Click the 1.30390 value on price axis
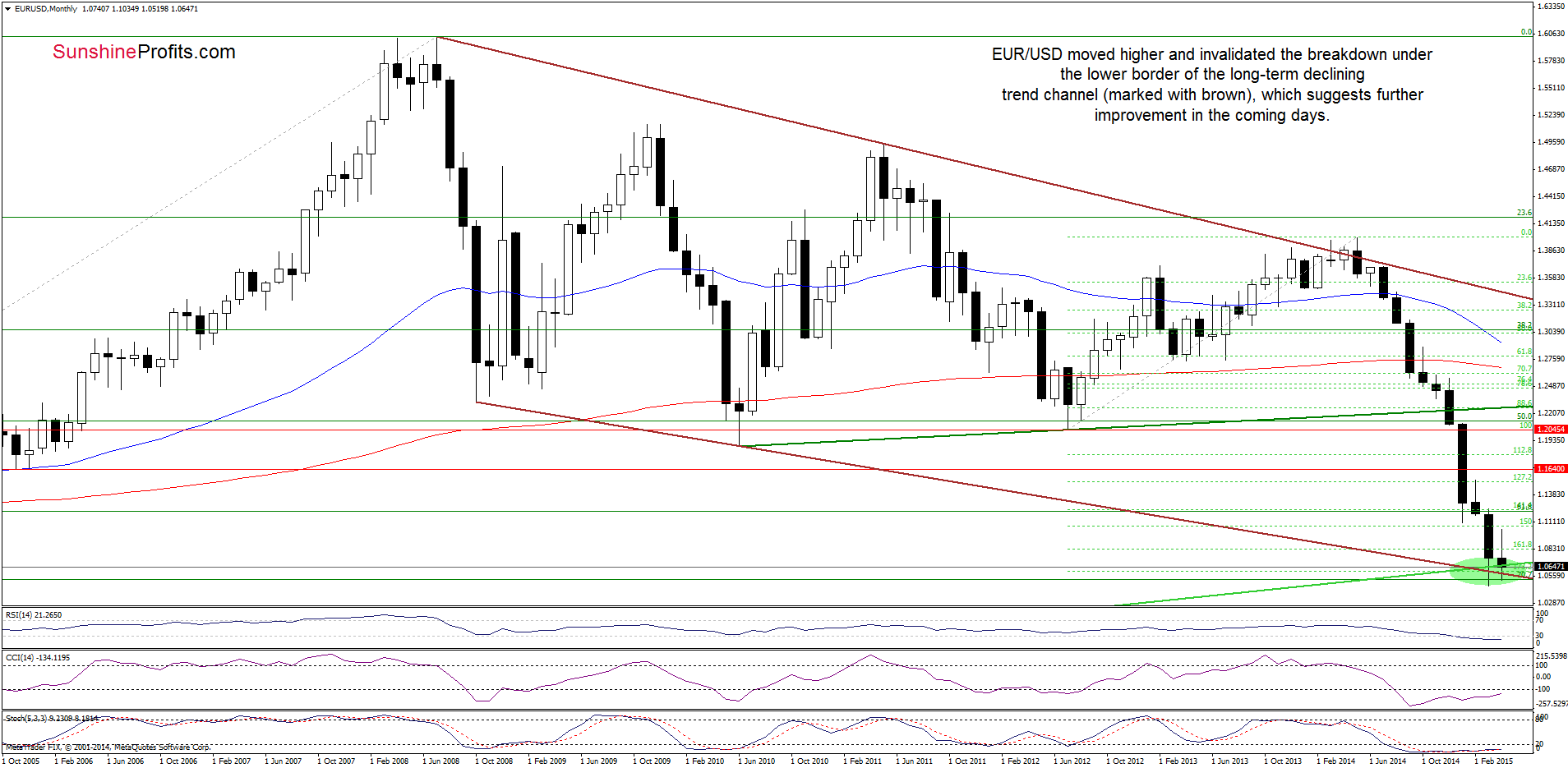The image size is (1568, 768). pos(1551,332)
